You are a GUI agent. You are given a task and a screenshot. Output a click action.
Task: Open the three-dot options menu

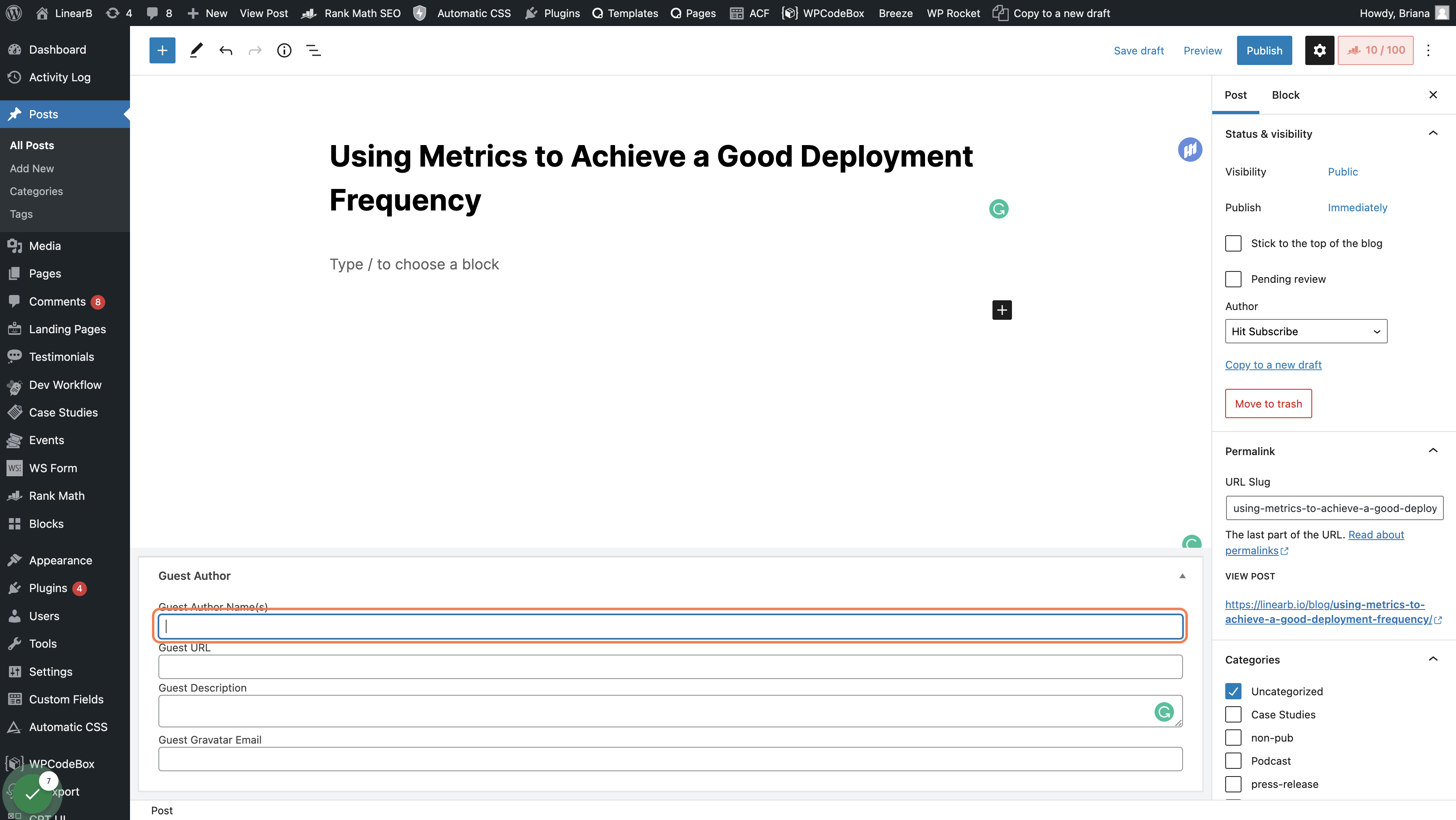click(1428, 50)
